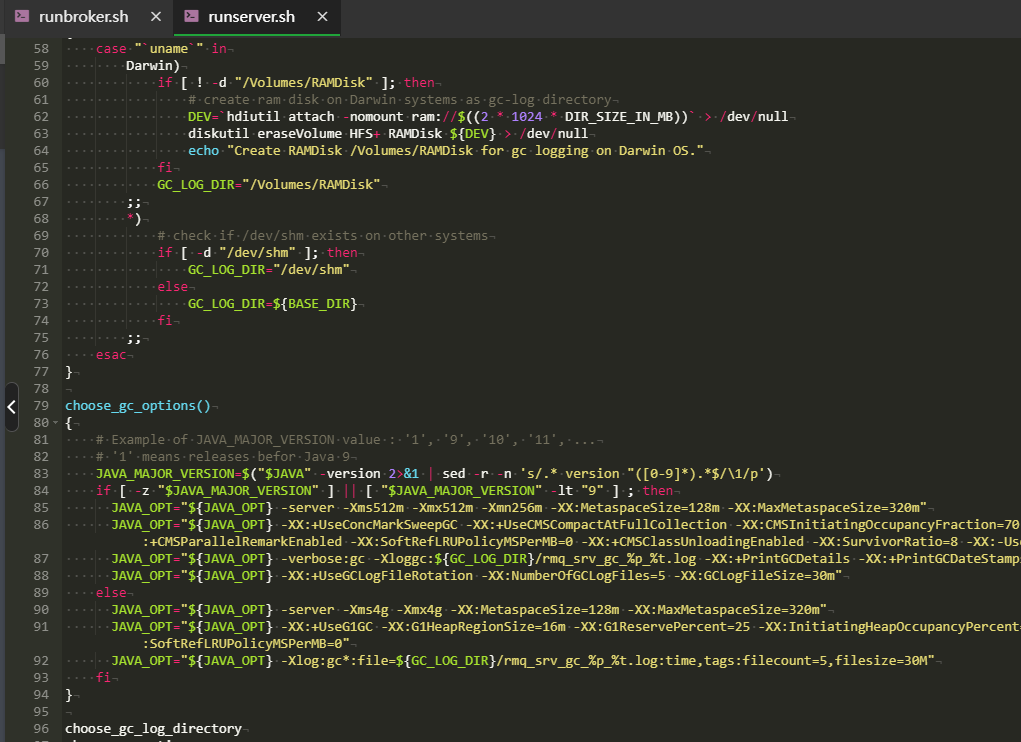The height and width of the screenshot is (742, 1021).
Task: Click the 'esac' keyword
Action: coord(111,355)
